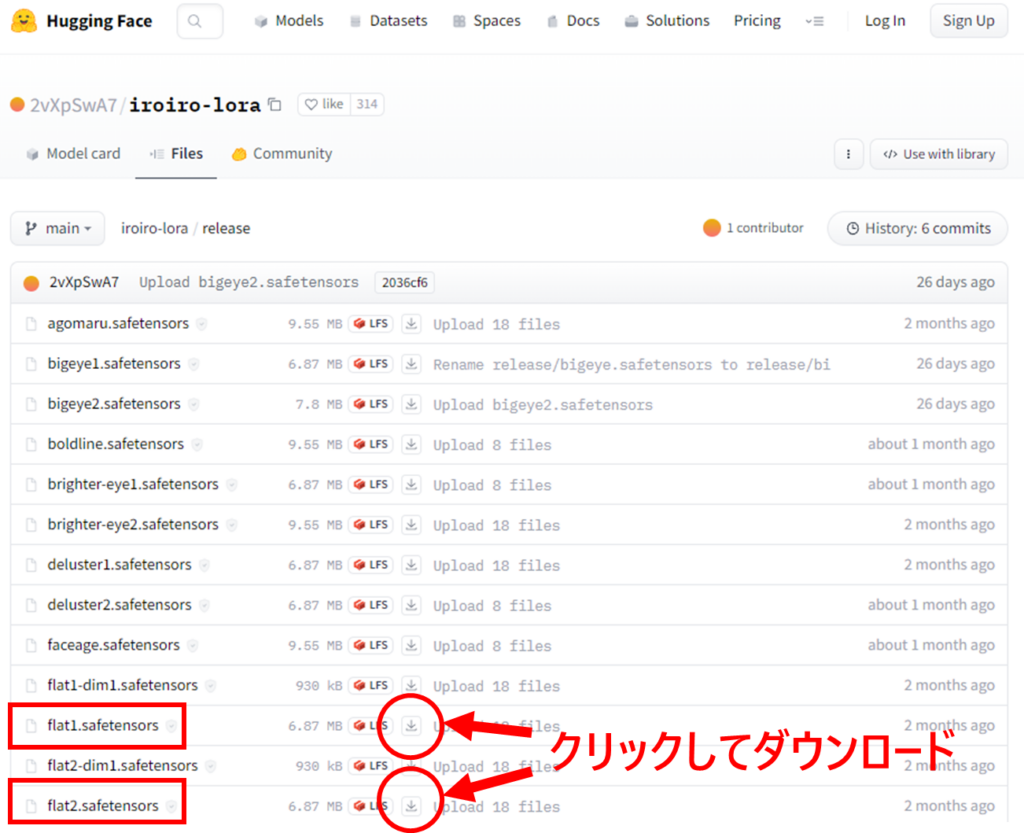The width and height of the screenshot is (1024, 833).
Task: Open the Community tab
Action: [x=281, y=154]
